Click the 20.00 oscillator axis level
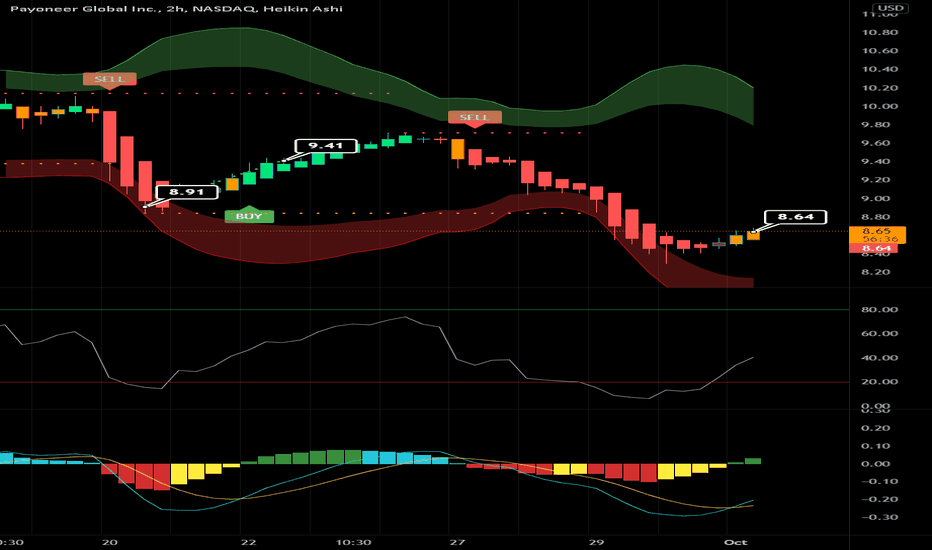Viewport: 932px width, 550px height. pos(880,382)
